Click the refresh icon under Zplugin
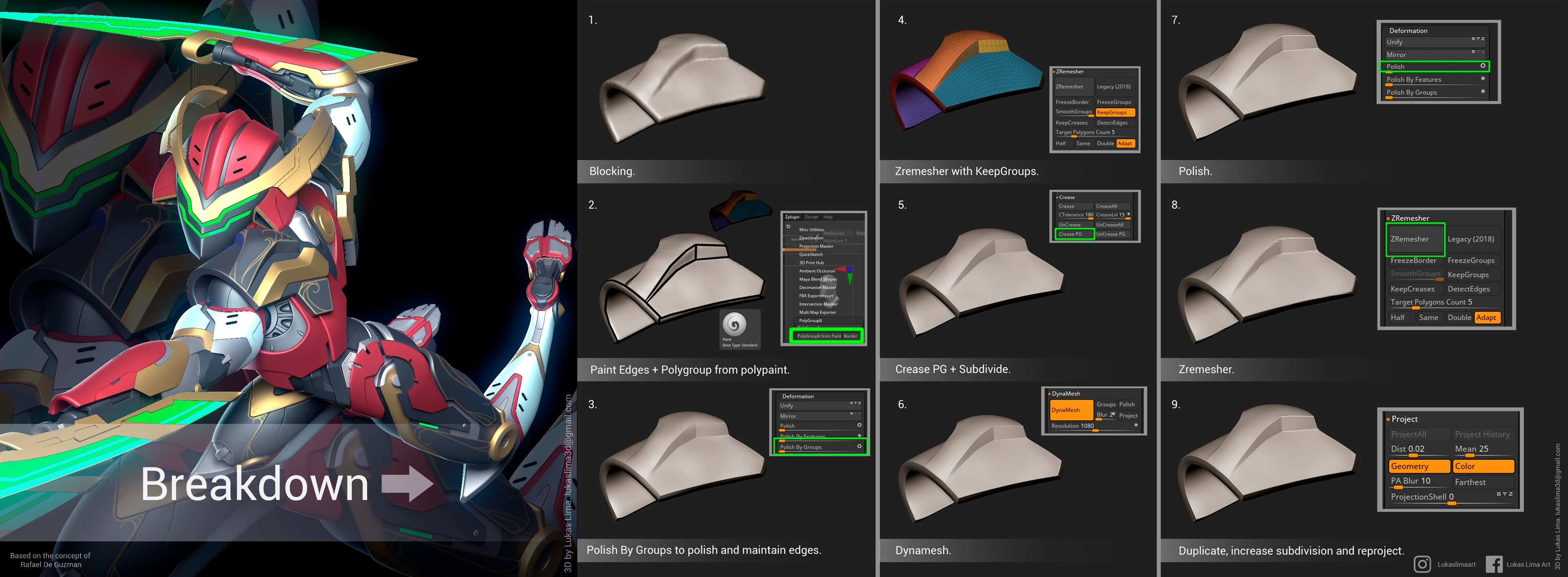Image resolution: width=1568 pixels, height=577 pixels. tap(788, 226)
